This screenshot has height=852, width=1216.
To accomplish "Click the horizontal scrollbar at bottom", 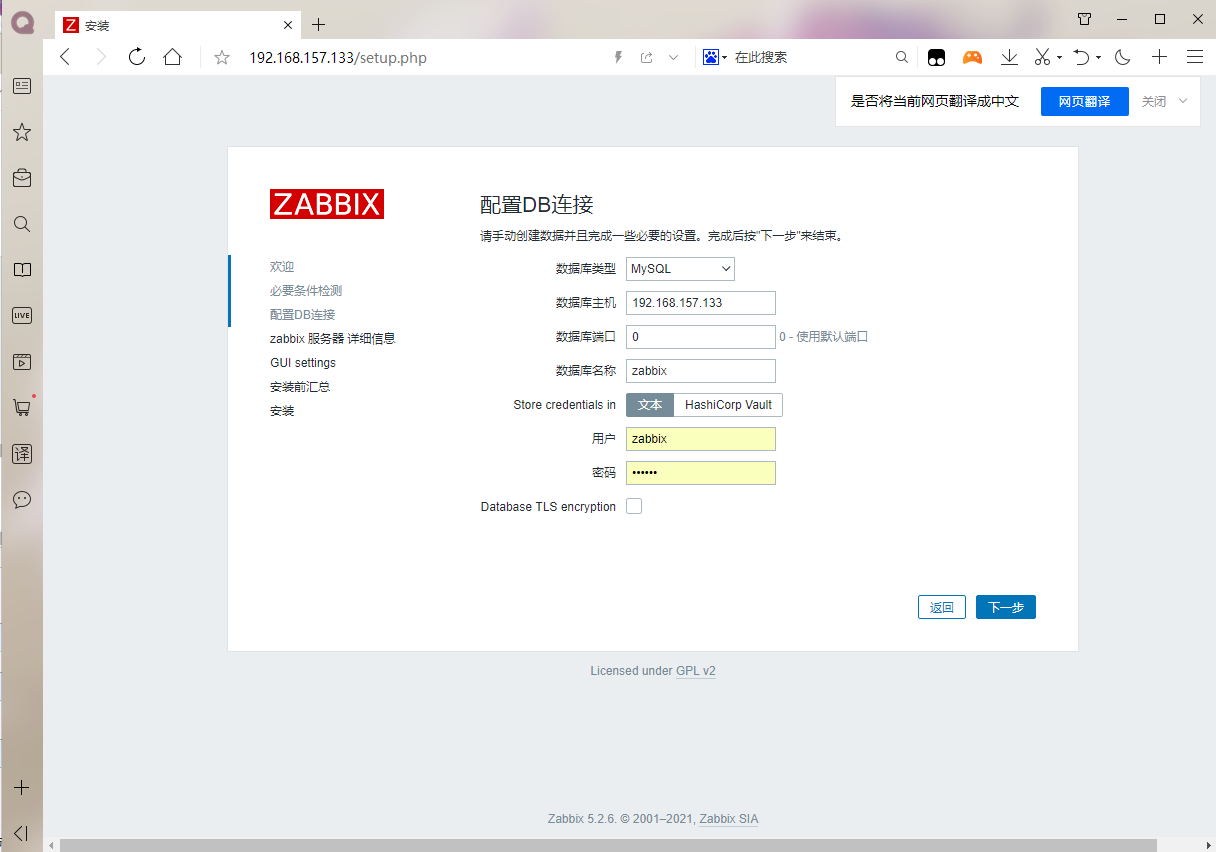I will click(610, 845).
